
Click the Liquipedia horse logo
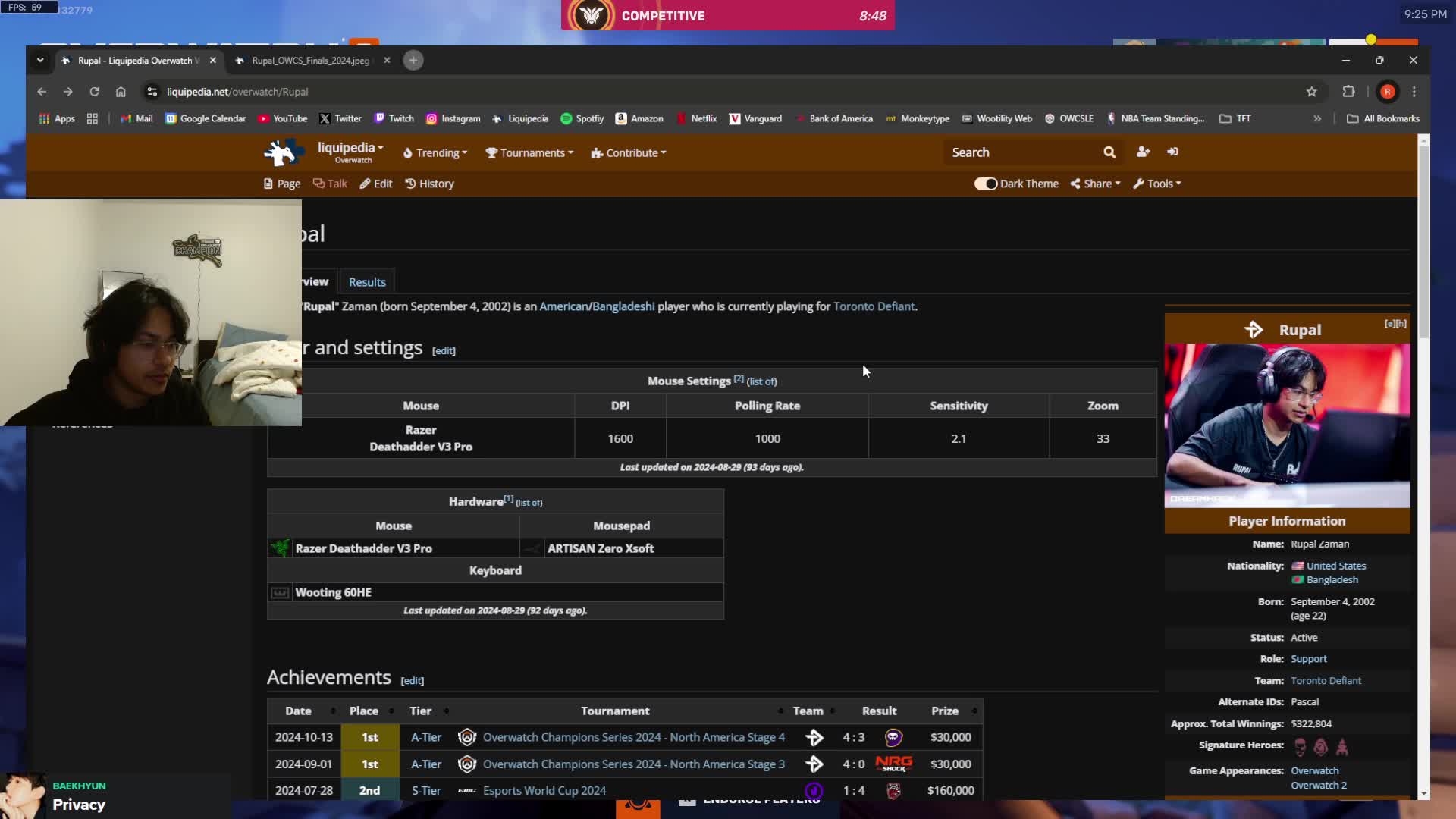click(x=283, y=152)
